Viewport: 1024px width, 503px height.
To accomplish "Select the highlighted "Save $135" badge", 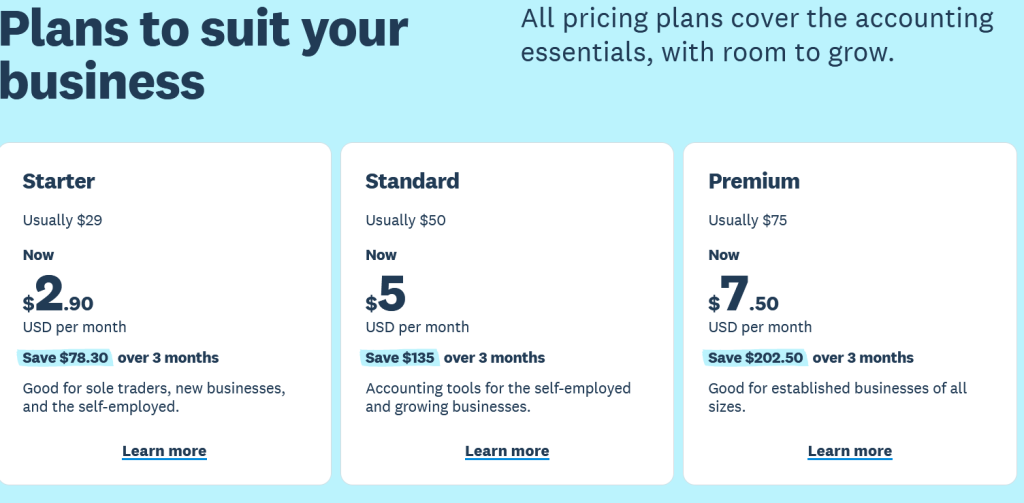I will (x=400, y=358).
